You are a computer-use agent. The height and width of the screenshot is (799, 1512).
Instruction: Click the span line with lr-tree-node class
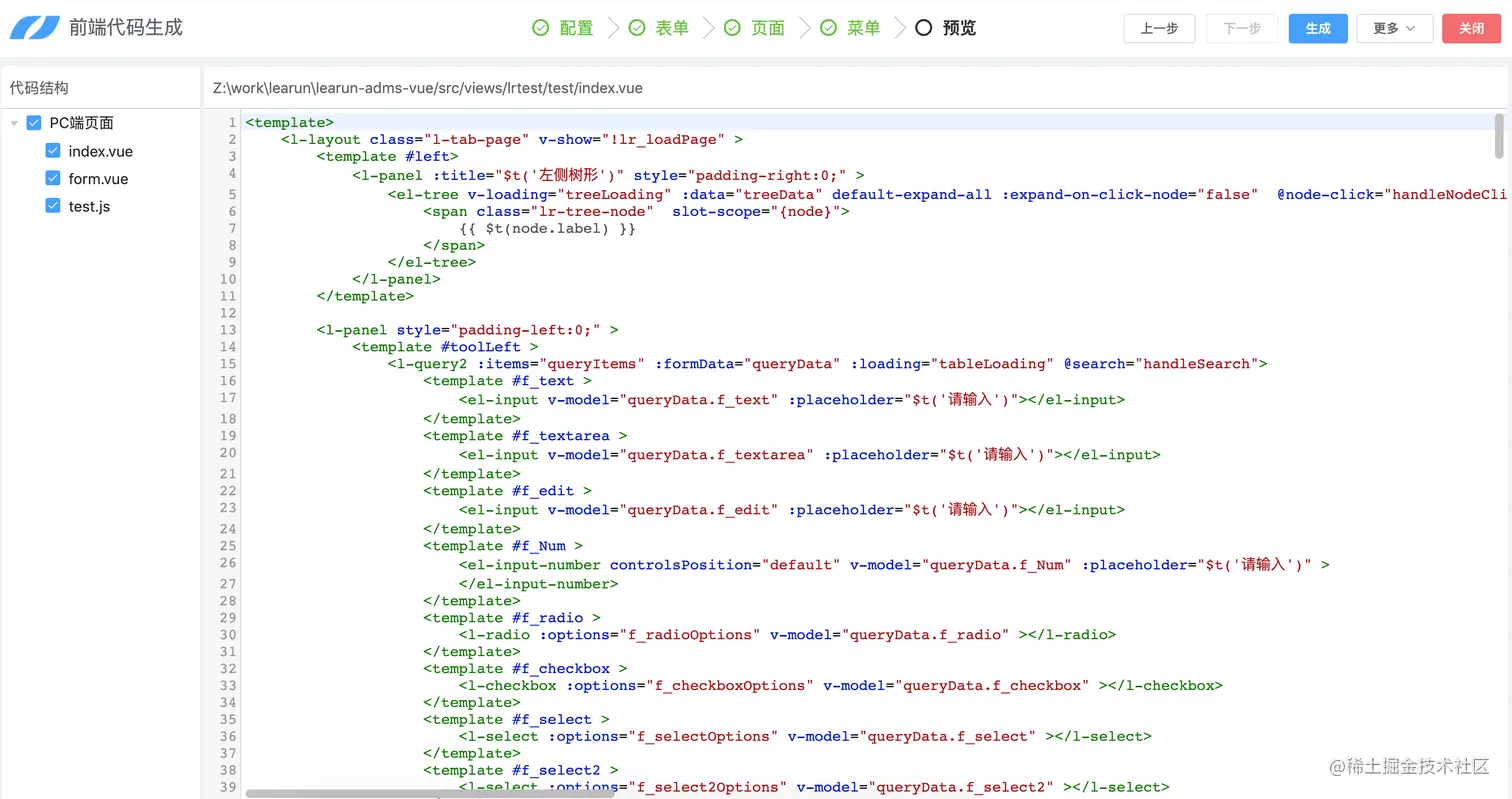coord(637,211)
